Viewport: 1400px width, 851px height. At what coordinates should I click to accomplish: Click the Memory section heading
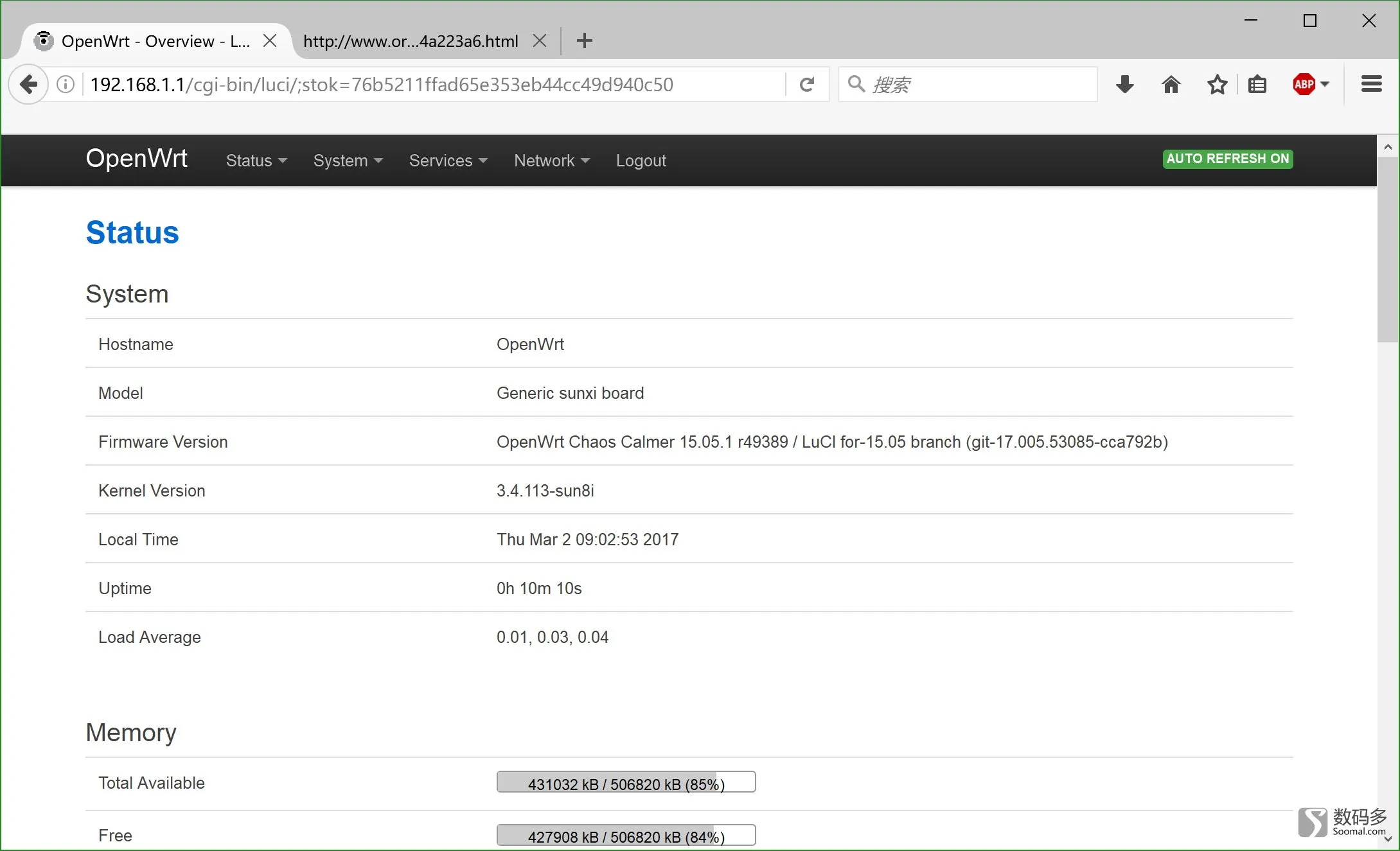point(130,732)
